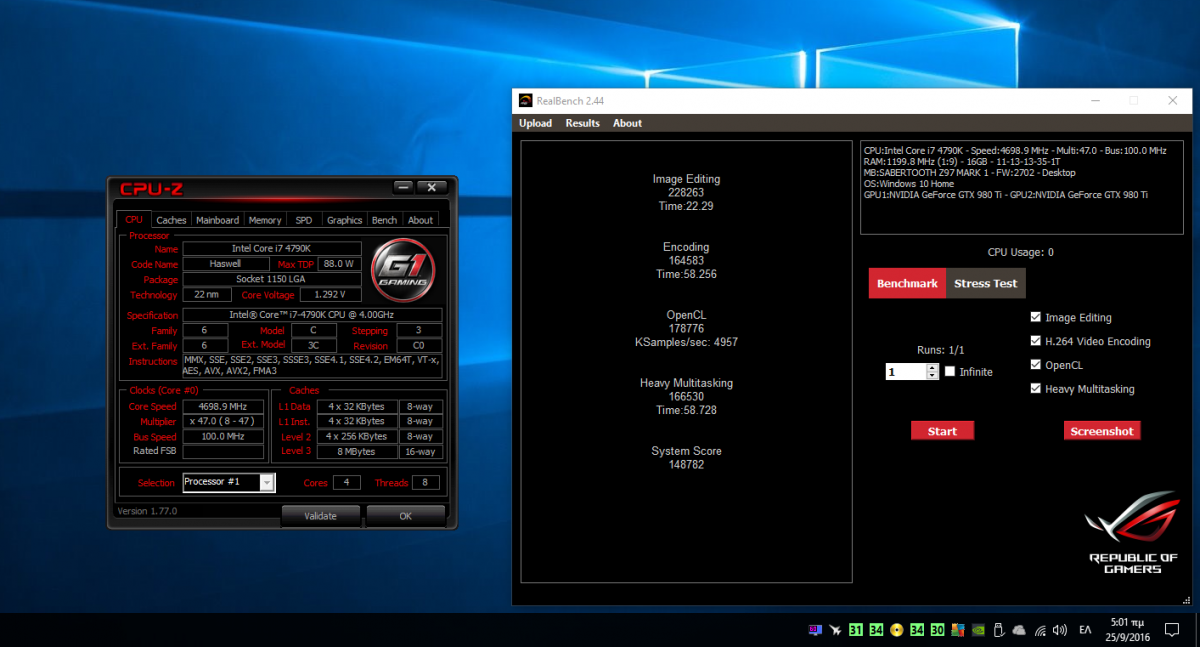Open the OneDrive cloud tray icon

(1019, 630)
